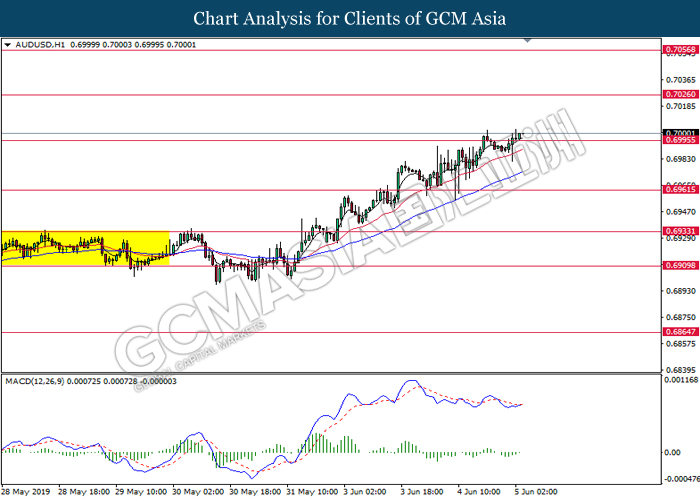Image resolution: width=700 pixels, height=500 pixels.
Task: Click the 3 Jun 02:00 time label
Action: 367,492
